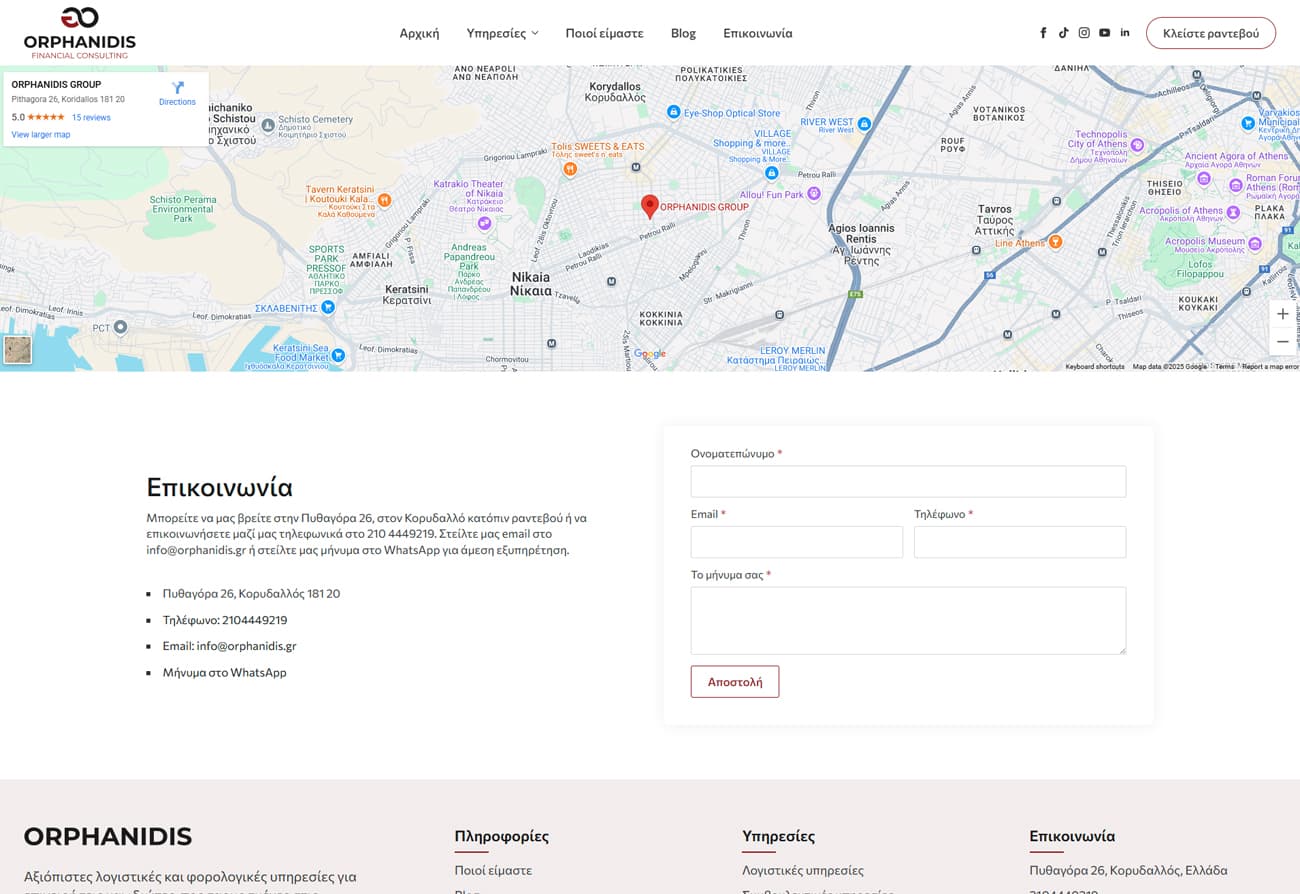Viewport: 1300px width, 894px height.
Task: Select Επικοινωνία in top navigation
Action: click(757, 33)
